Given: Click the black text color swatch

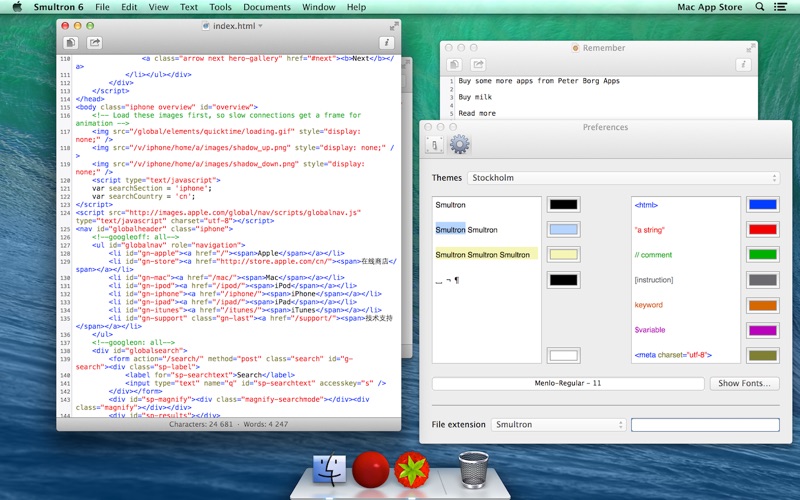Looking at the screenshot, I should click(564, 205).
